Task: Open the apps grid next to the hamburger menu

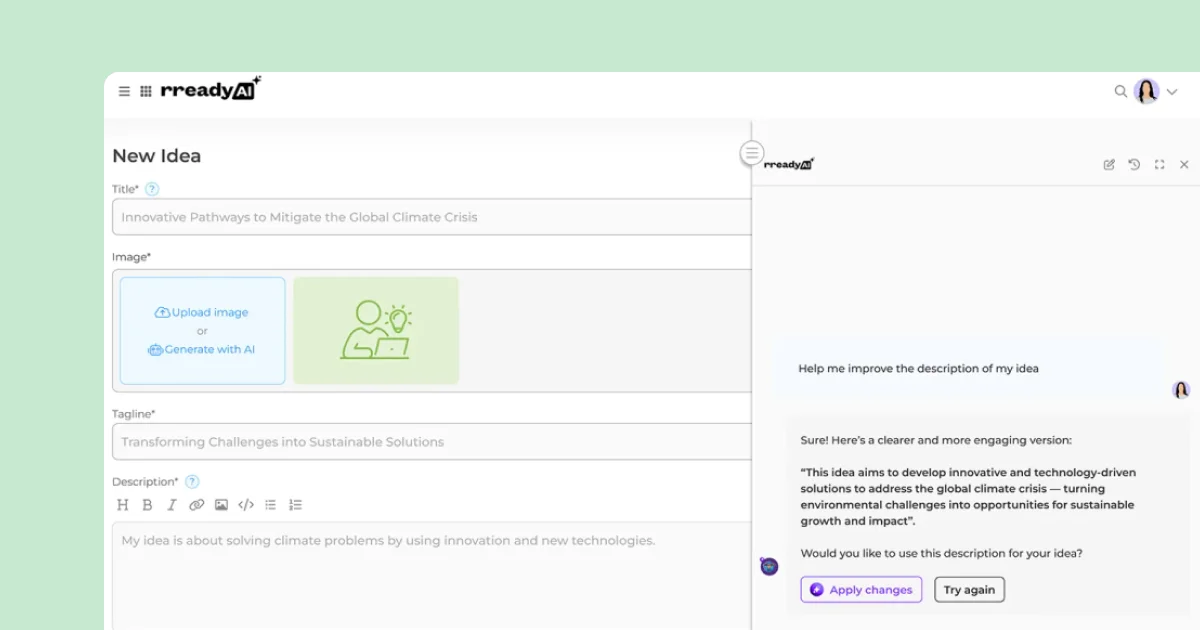Action: coord(144,90)
